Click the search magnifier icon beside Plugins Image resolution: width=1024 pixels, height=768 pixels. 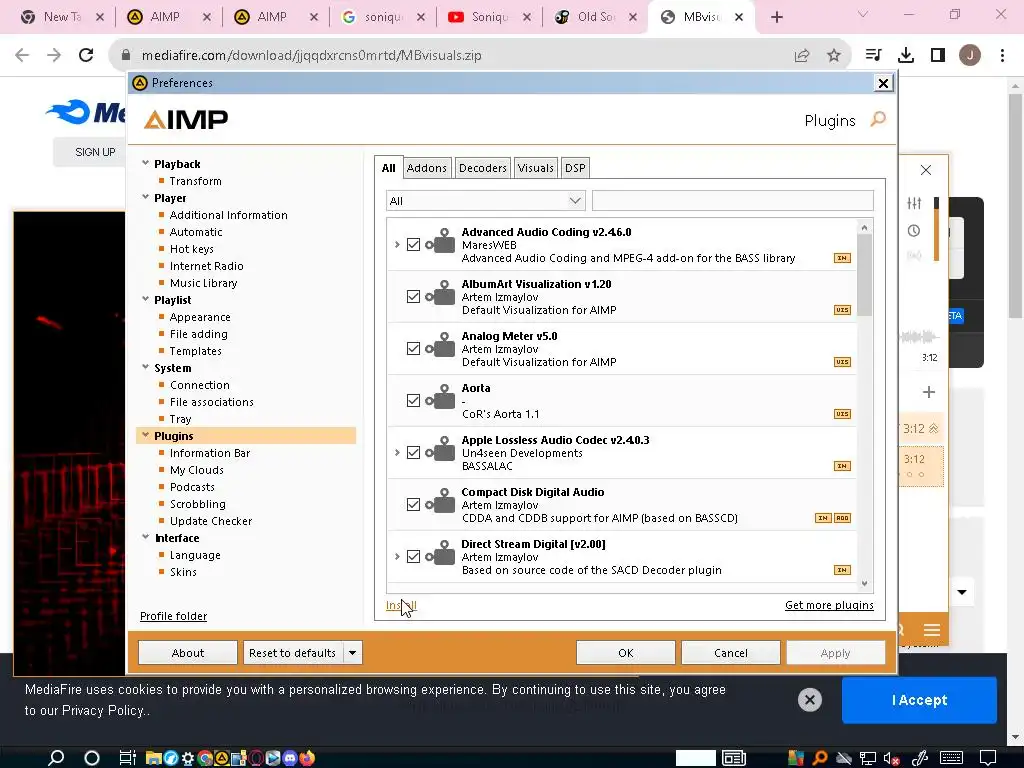click(x=878, y=119)
